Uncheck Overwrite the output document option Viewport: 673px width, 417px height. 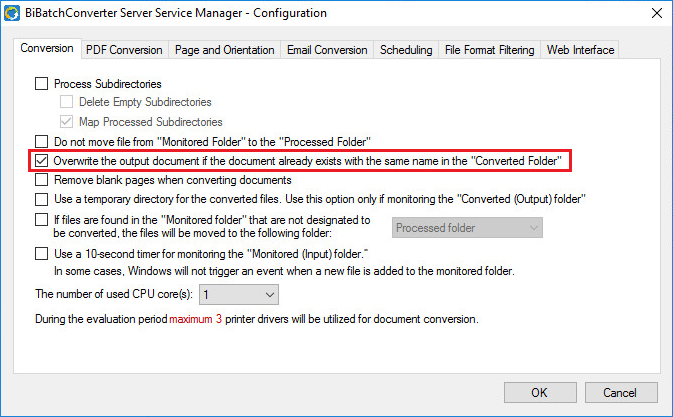42,161
